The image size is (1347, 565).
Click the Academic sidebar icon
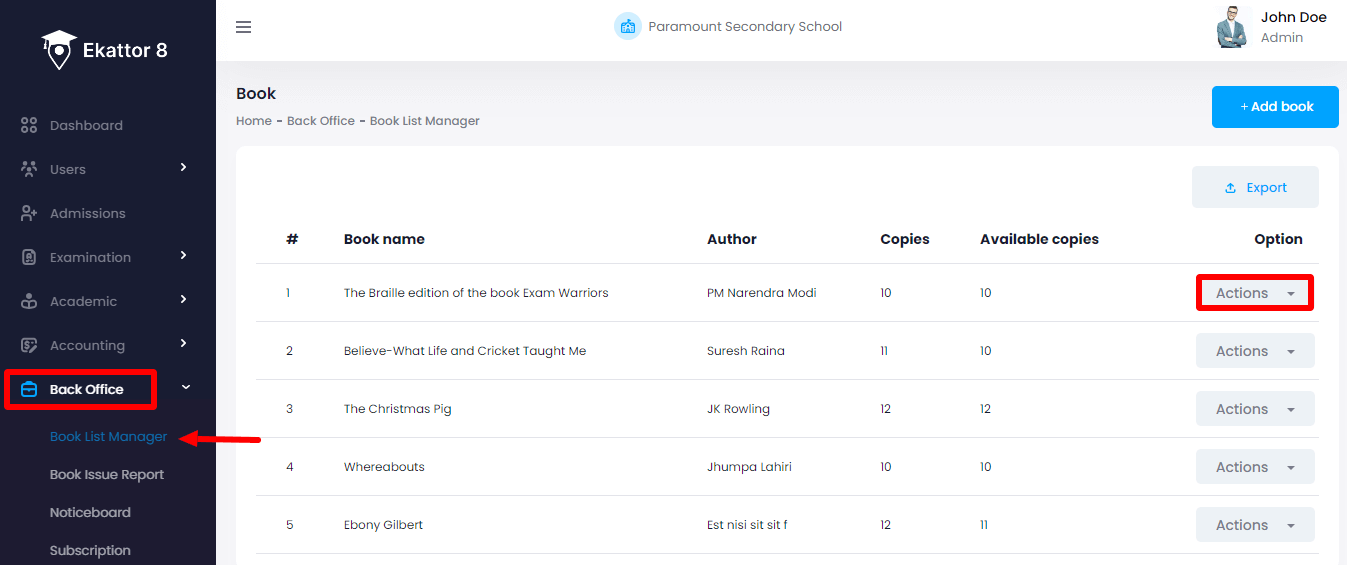pyautogui.click(x=29, y=302)
